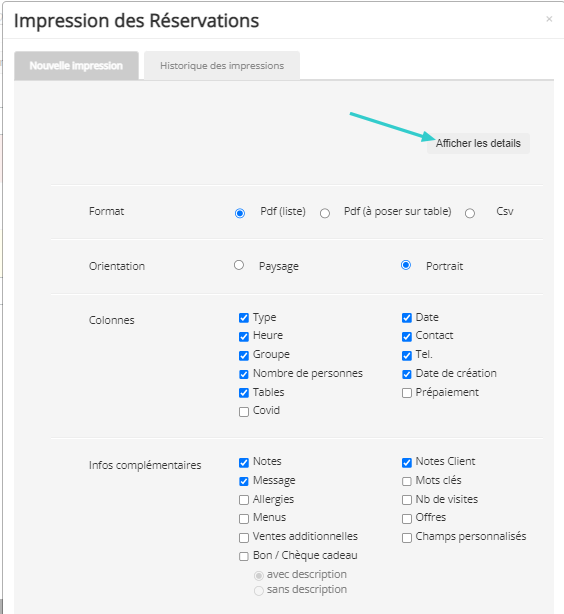Tick Champs personnalisés checkbox
This screenshot has width=564, height=614.
[407, 538]
